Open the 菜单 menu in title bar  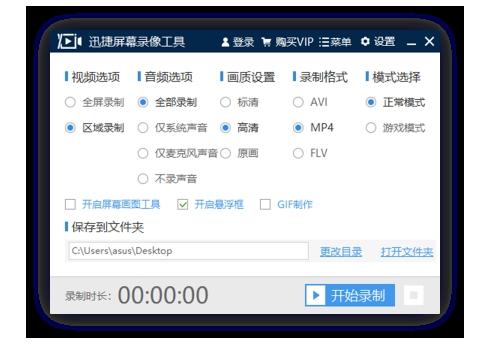[x=335, y=42]
